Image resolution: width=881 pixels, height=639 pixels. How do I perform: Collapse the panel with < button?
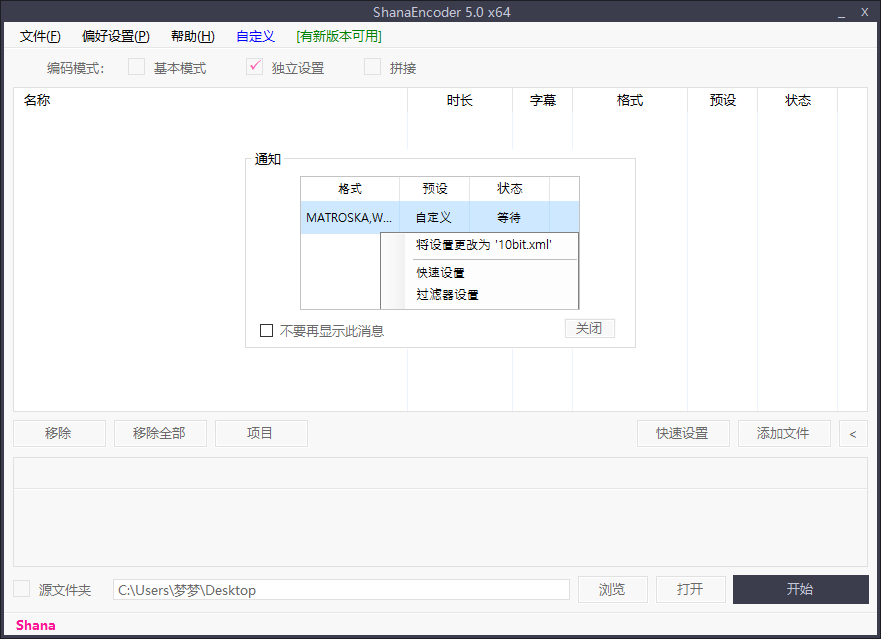pyautogui.click(x=851, y=433)
